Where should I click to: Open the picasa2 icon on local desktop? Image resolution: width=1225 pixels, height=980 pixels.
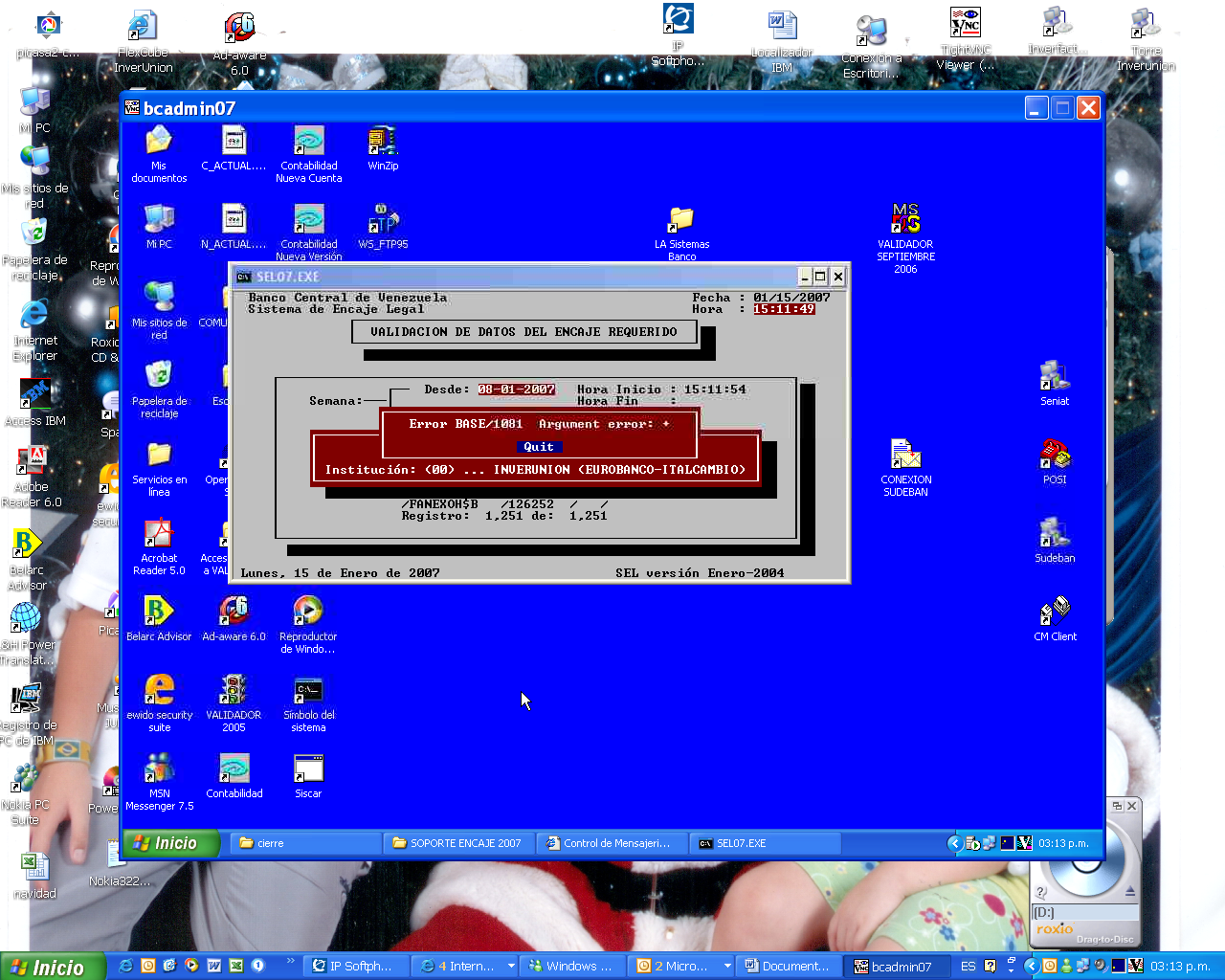48,34
